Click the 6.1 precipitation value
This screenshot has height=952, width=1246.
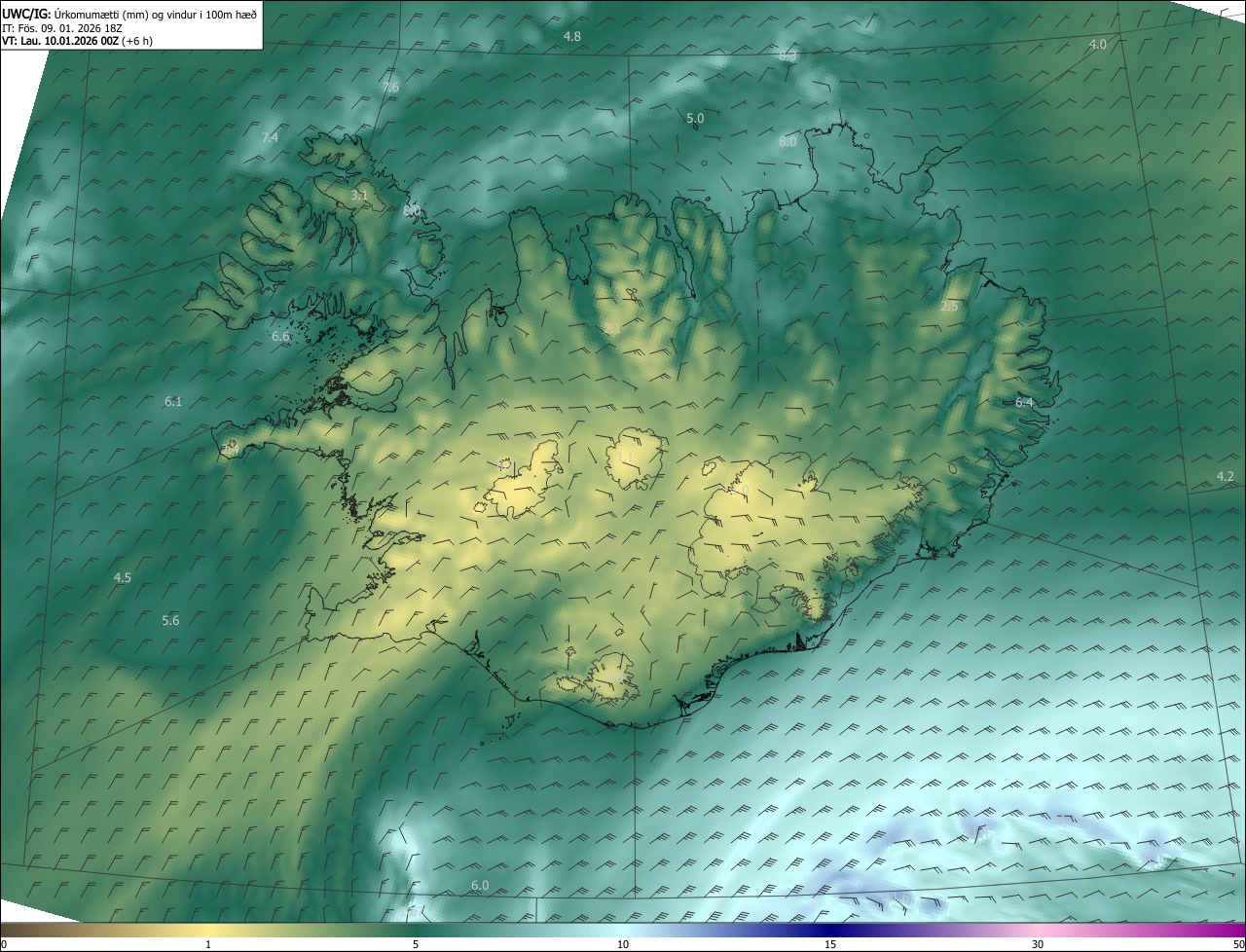[x=173, y=401]
